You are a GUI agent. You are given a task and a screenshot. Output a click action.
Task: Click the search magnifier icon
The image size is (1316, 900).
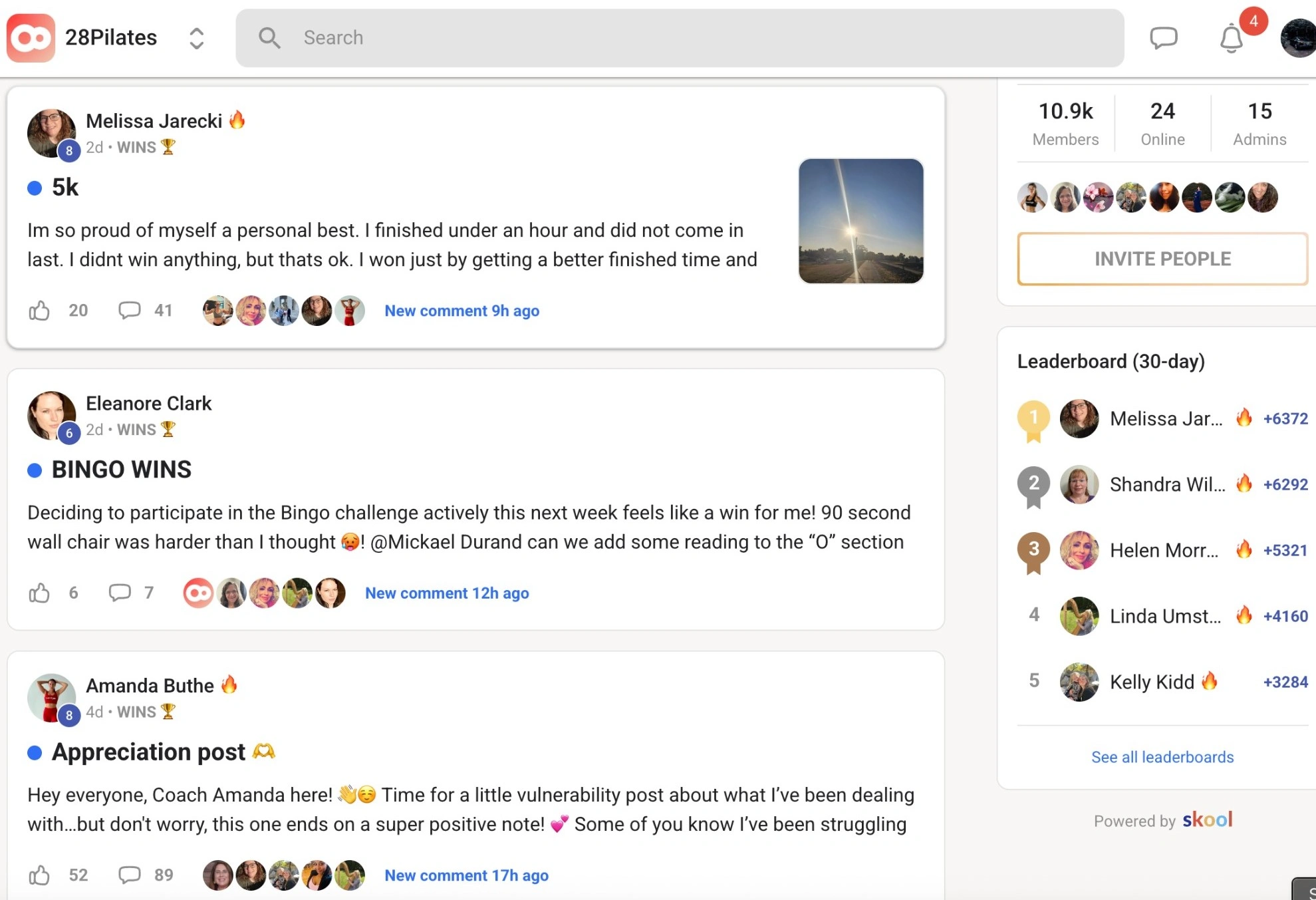point(269,38)
